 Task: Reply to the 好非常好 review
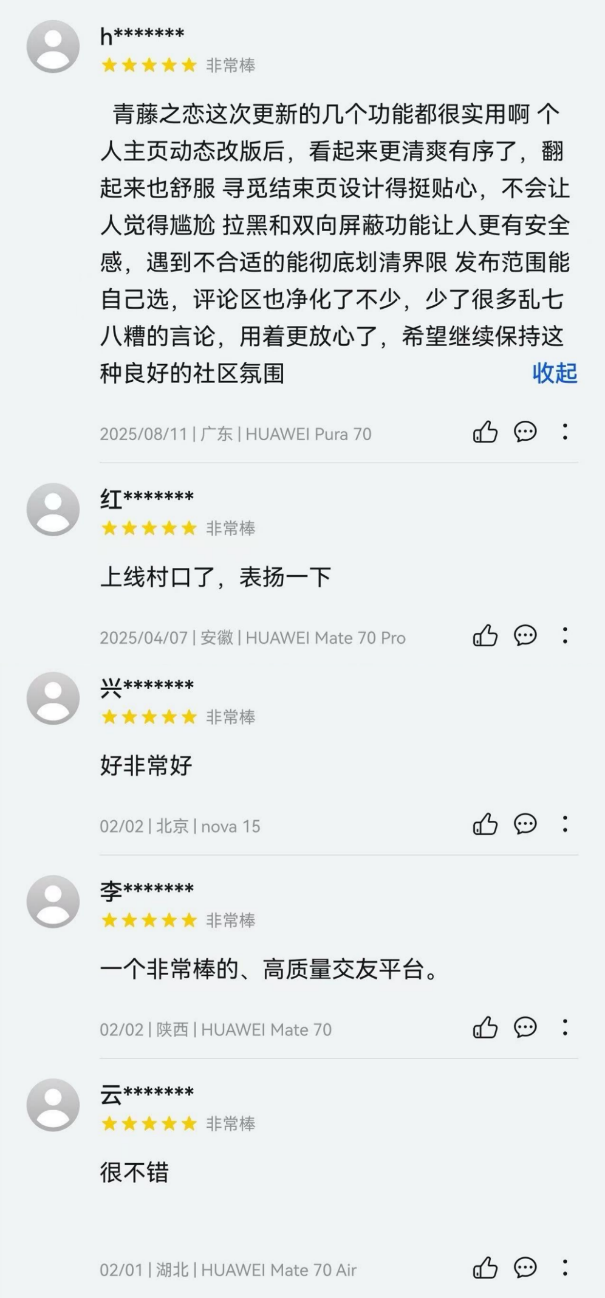point(525,825)
